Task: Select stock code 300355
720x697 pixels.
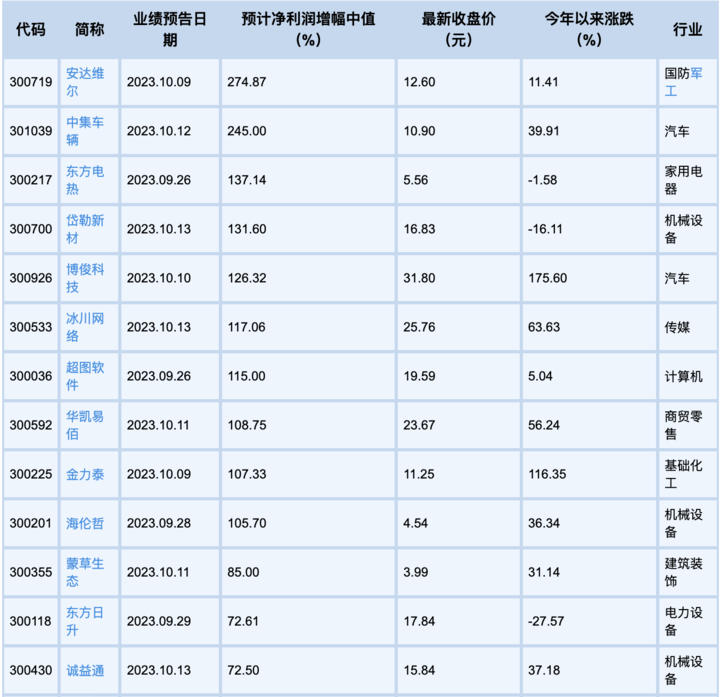Action: (x=31, y=572)
